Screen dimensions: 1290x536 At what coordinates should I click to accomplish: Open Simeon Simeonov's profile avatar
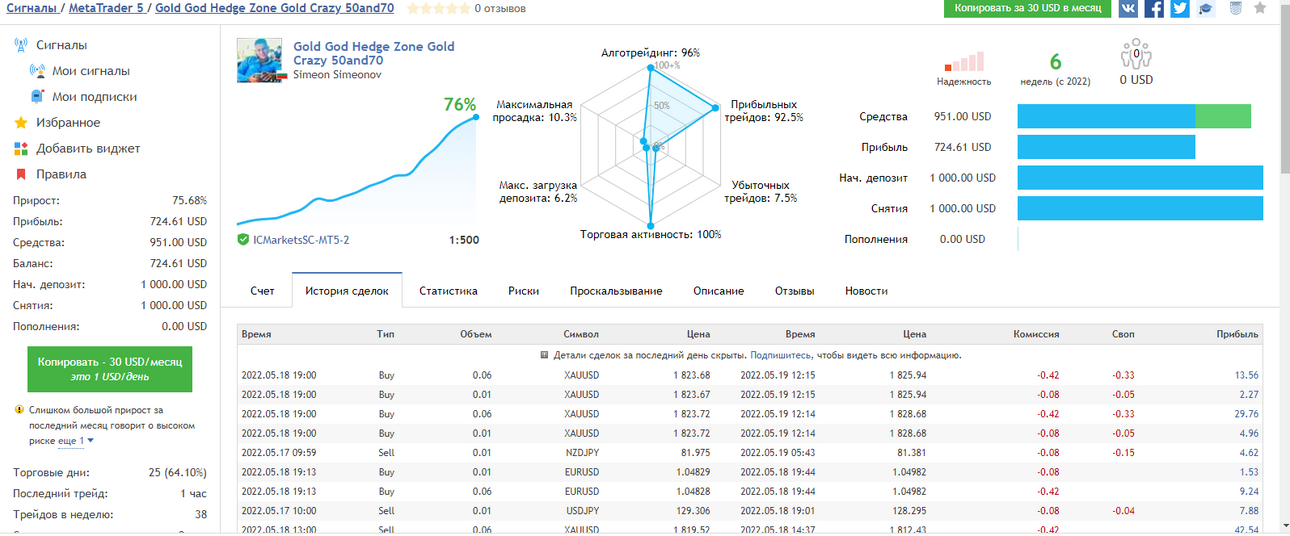tap(260, 60)
